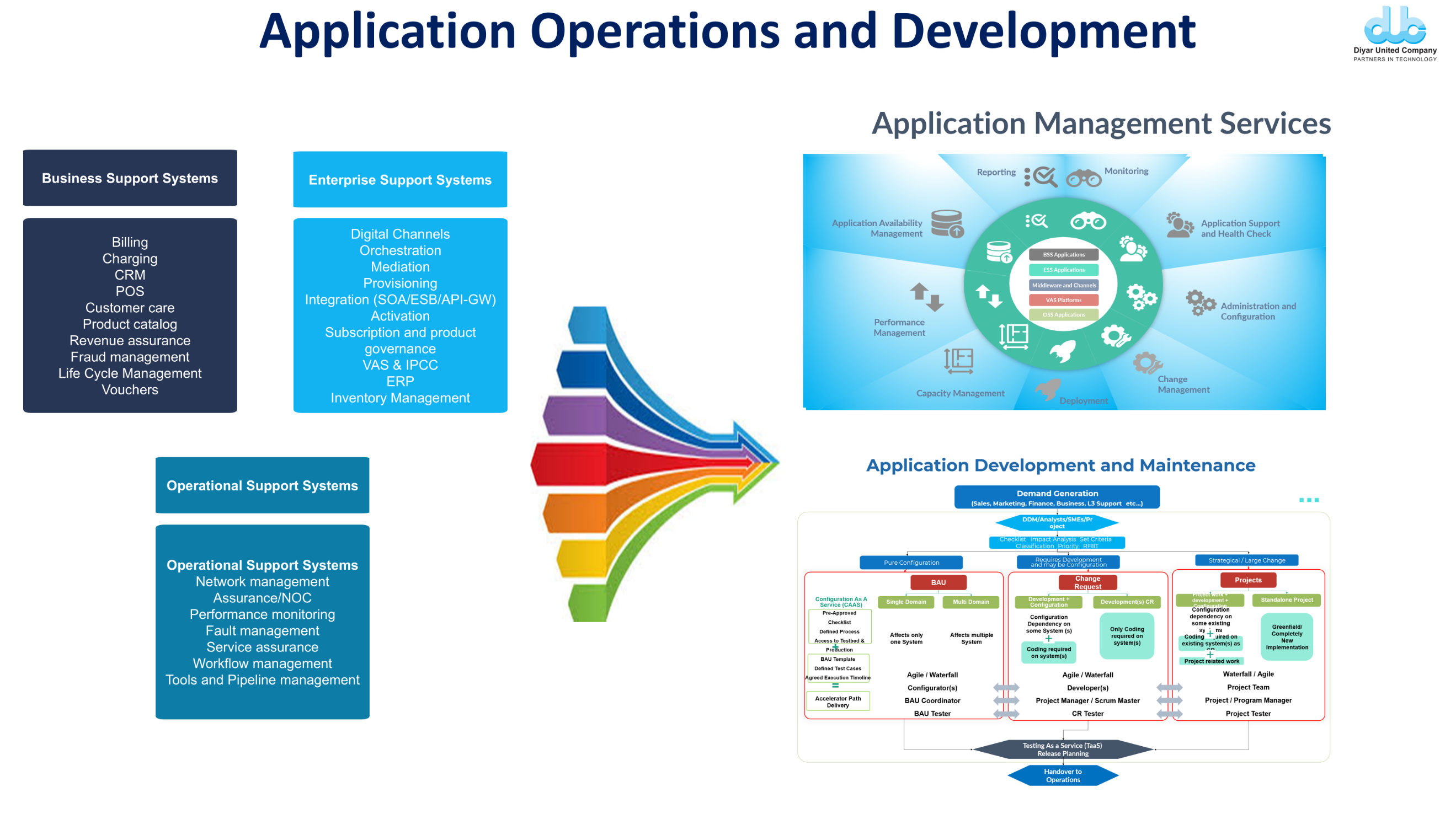
Task: Click the Demand Generation box
Action: coord(1057,497)
